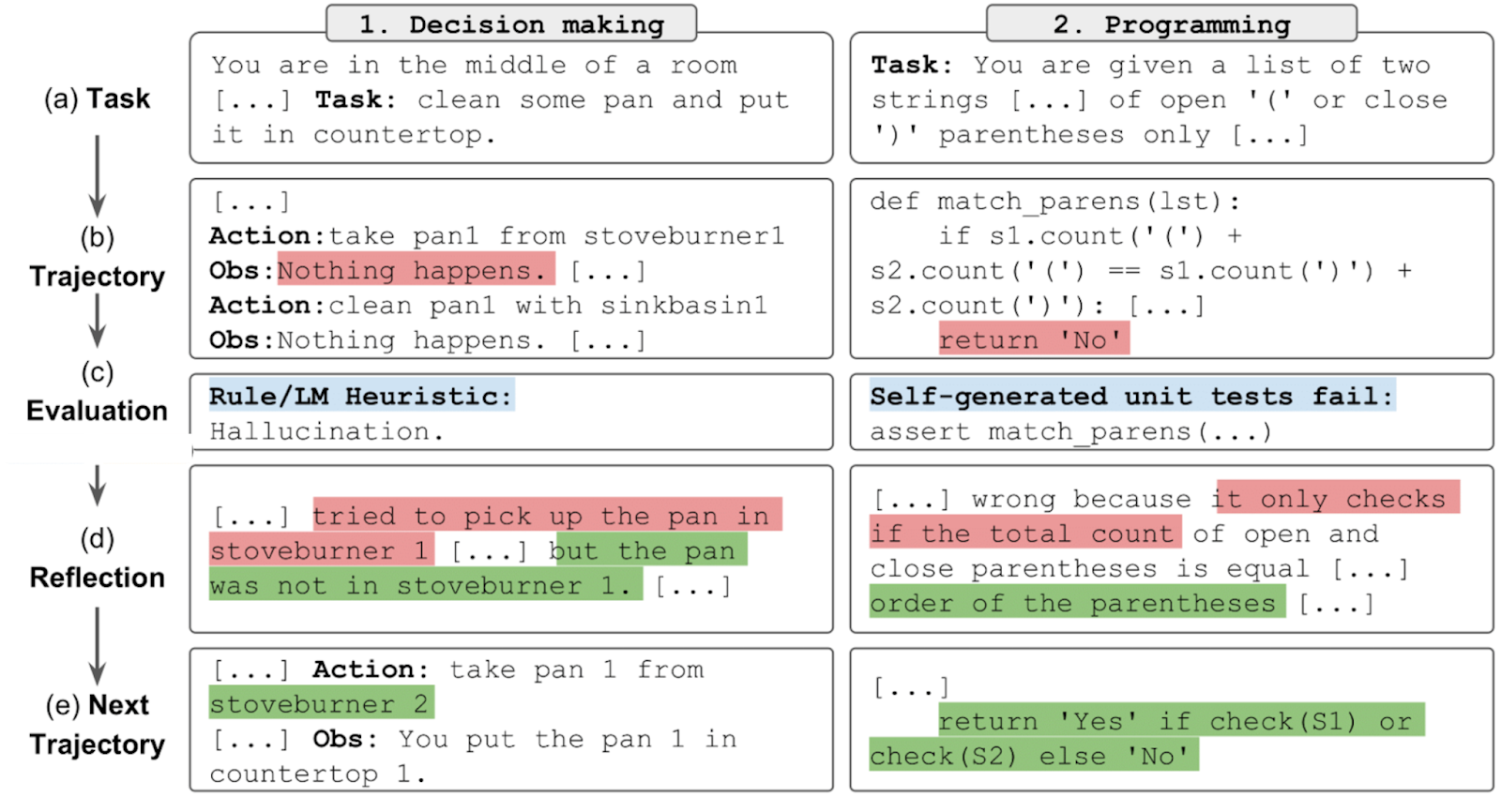Click the '1. Decision making' header tab
The width and height of the screenshot is (1501, 812).
click(511, 24)
